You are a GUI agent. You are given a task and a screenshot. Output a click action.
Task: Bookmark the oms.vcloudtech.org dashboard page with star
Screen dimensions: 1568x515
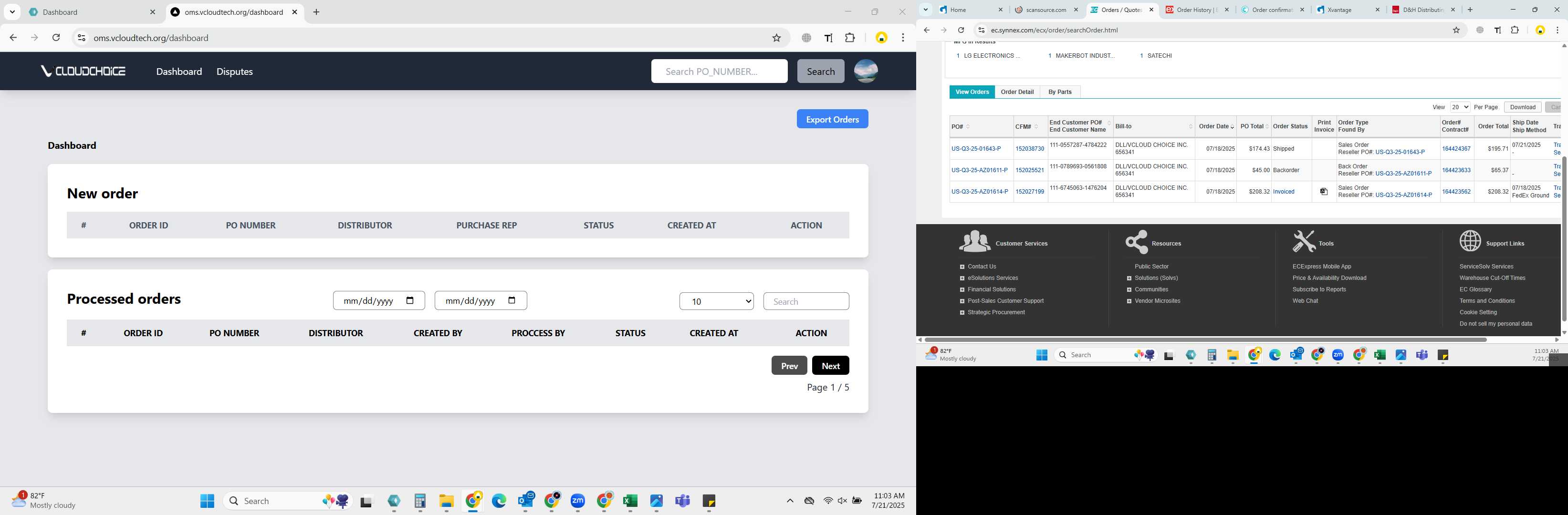click(x=776, y=38)
